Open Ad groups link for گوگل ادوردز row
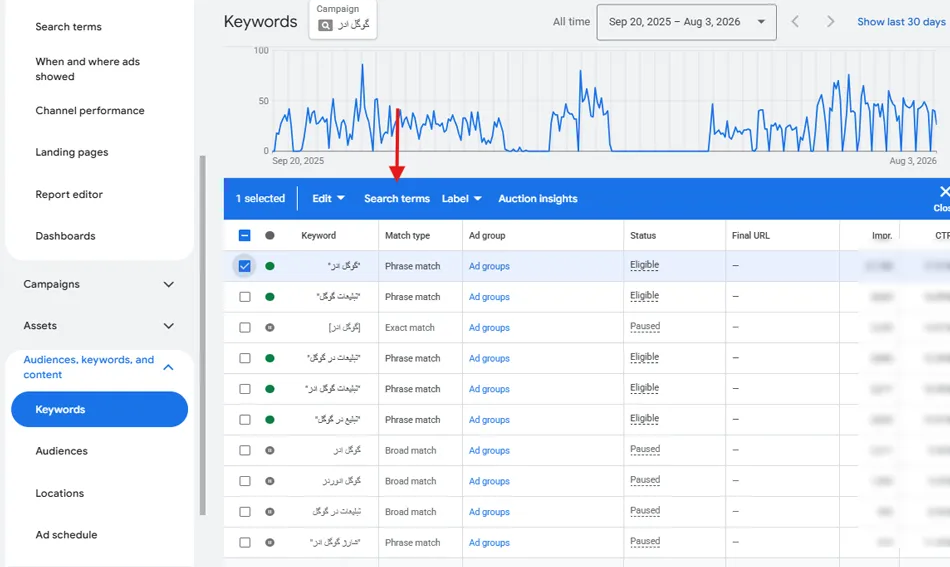 point(489,481)
